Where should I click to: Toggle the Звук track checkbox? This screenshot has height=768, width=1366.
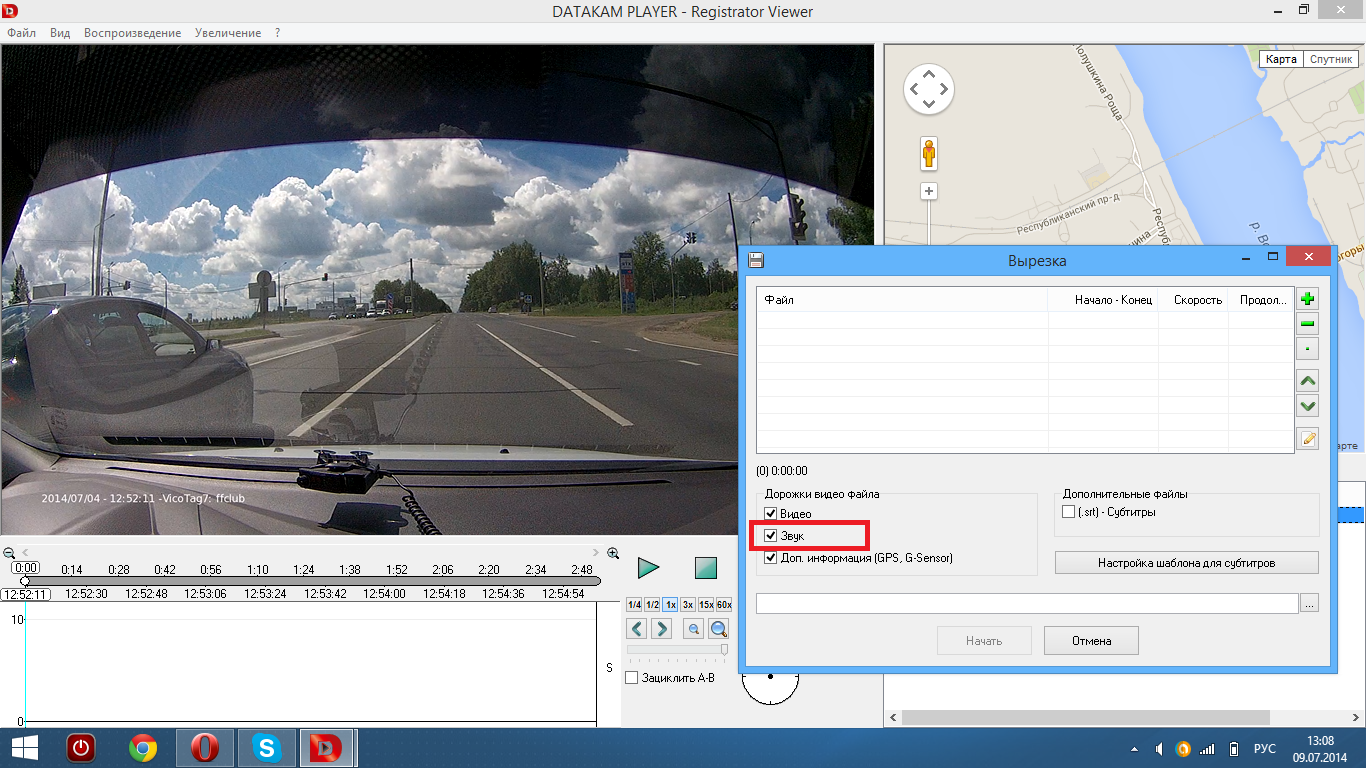coord(771,536)
